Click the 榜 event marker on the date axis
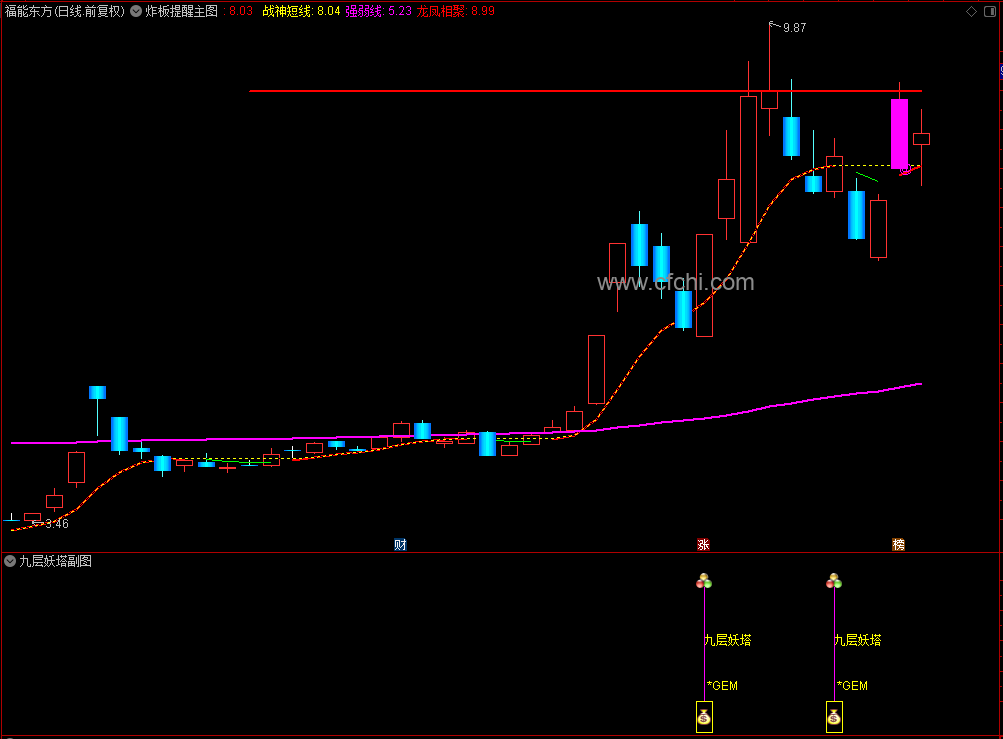 tap(899, 544)
